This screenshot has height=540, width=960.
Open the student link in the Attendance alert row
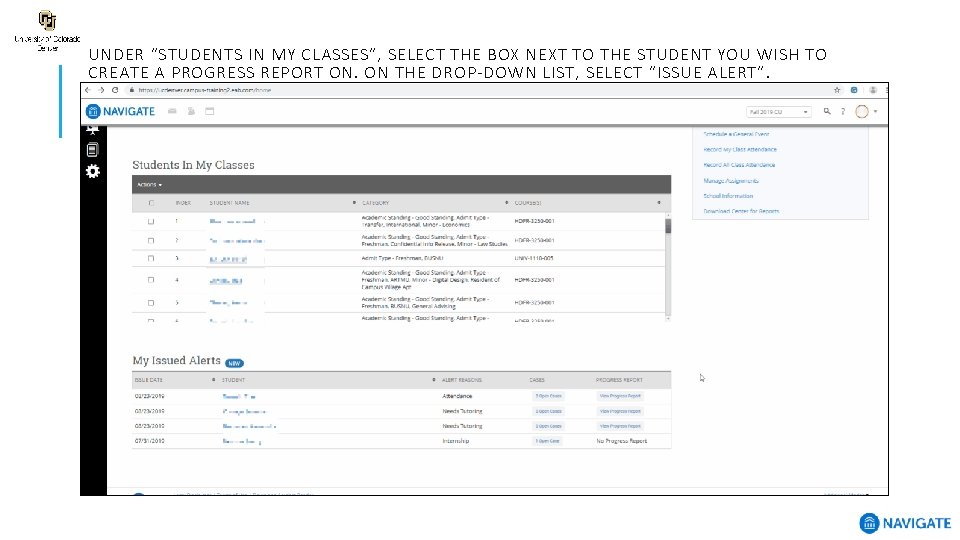click(239, 396)
